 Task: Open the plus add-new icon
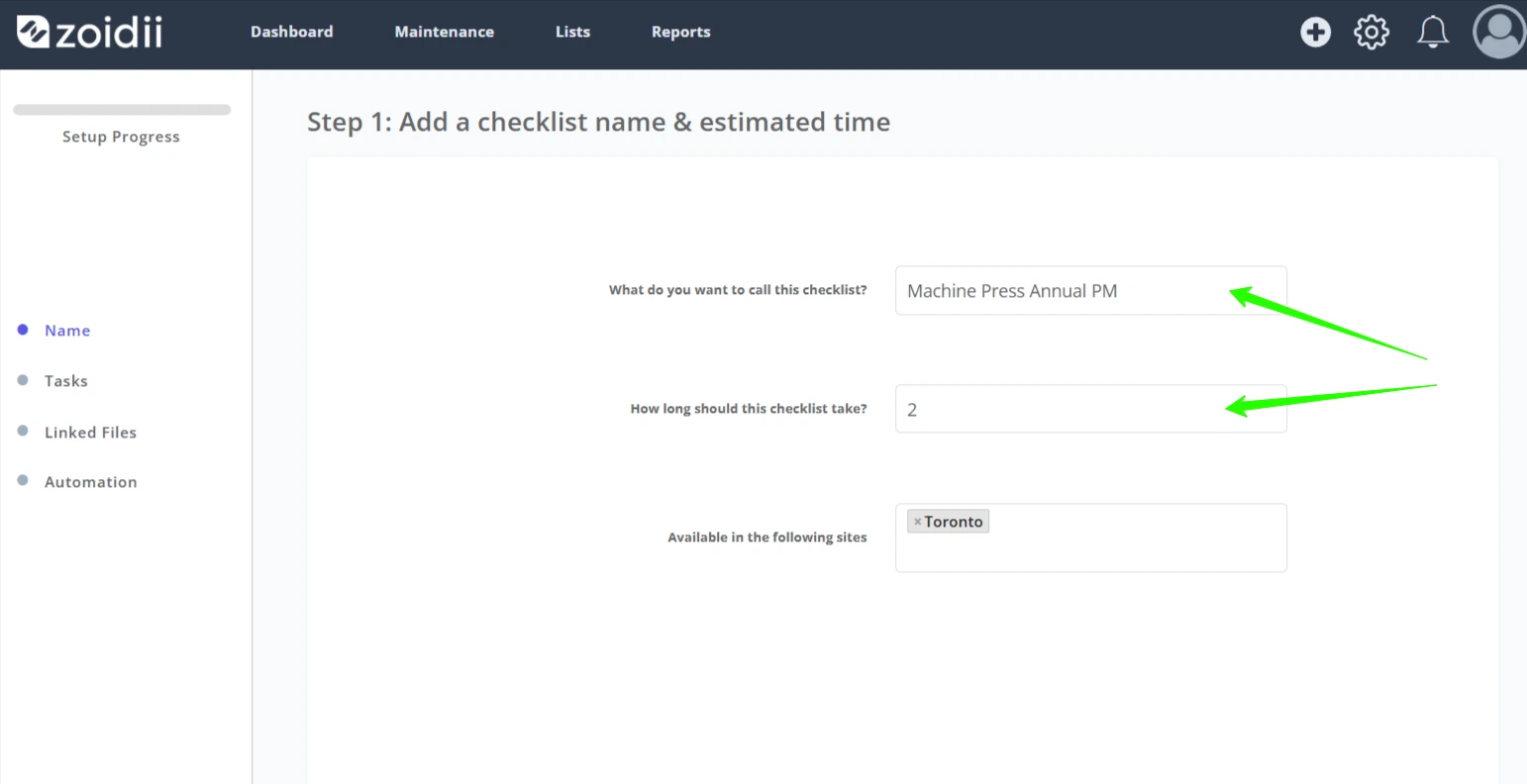tap(1315, 32)
